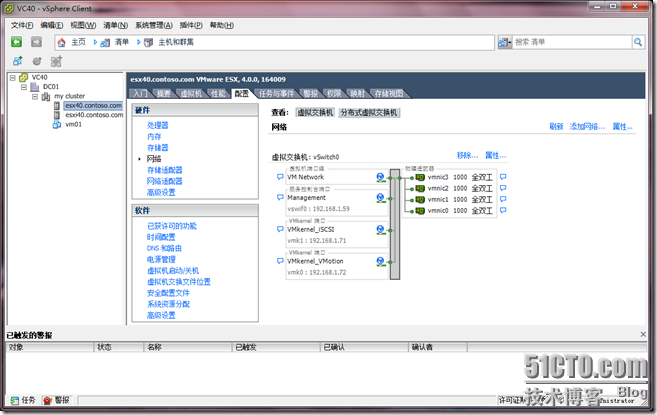This screenshot has height=415, width=657.
Task: Switch to the 存储视图 tab
Action: 388,93
